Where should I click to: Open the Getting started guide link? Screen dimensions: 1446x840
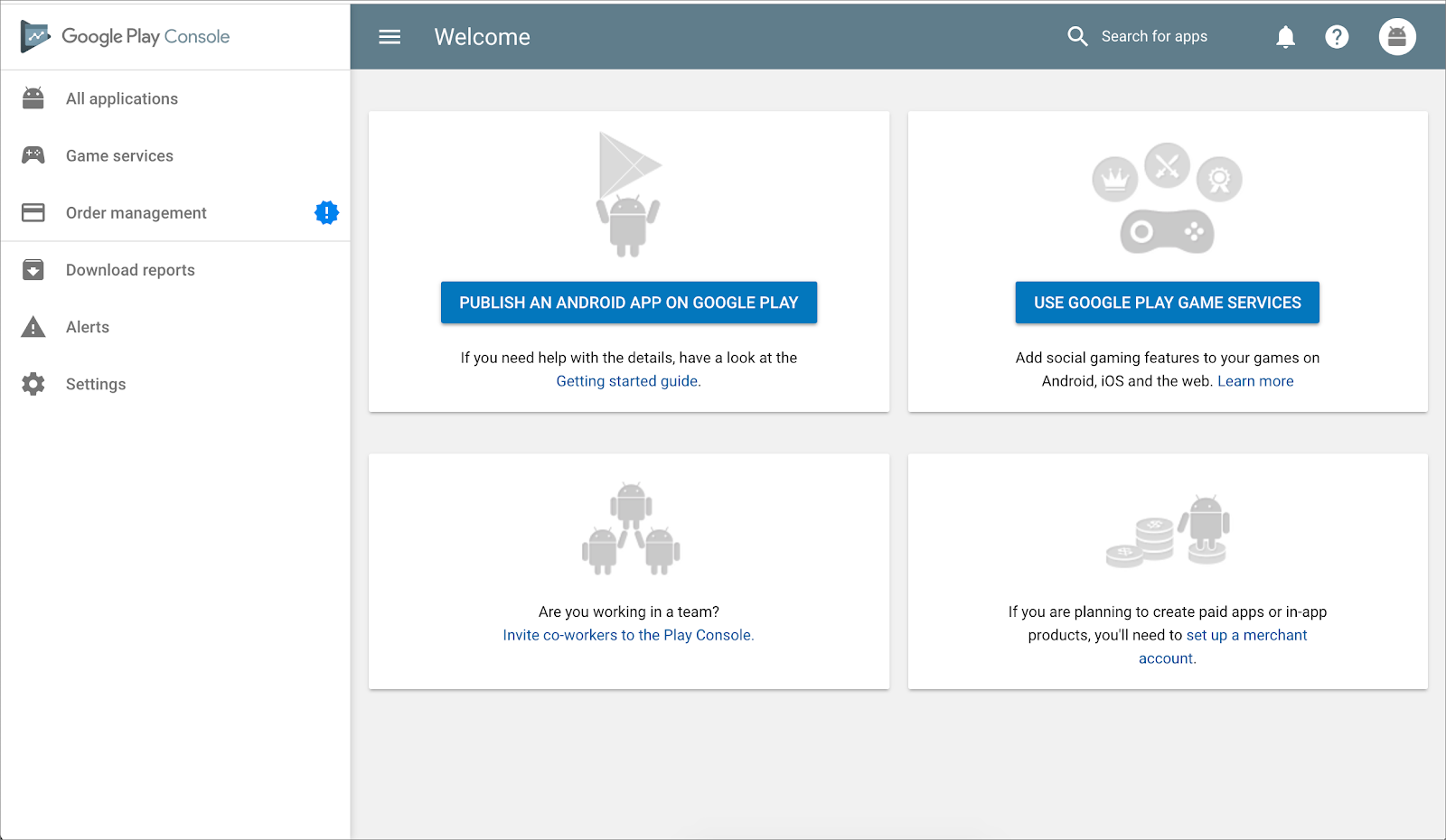pyautogui.click(x=628, y=381)
